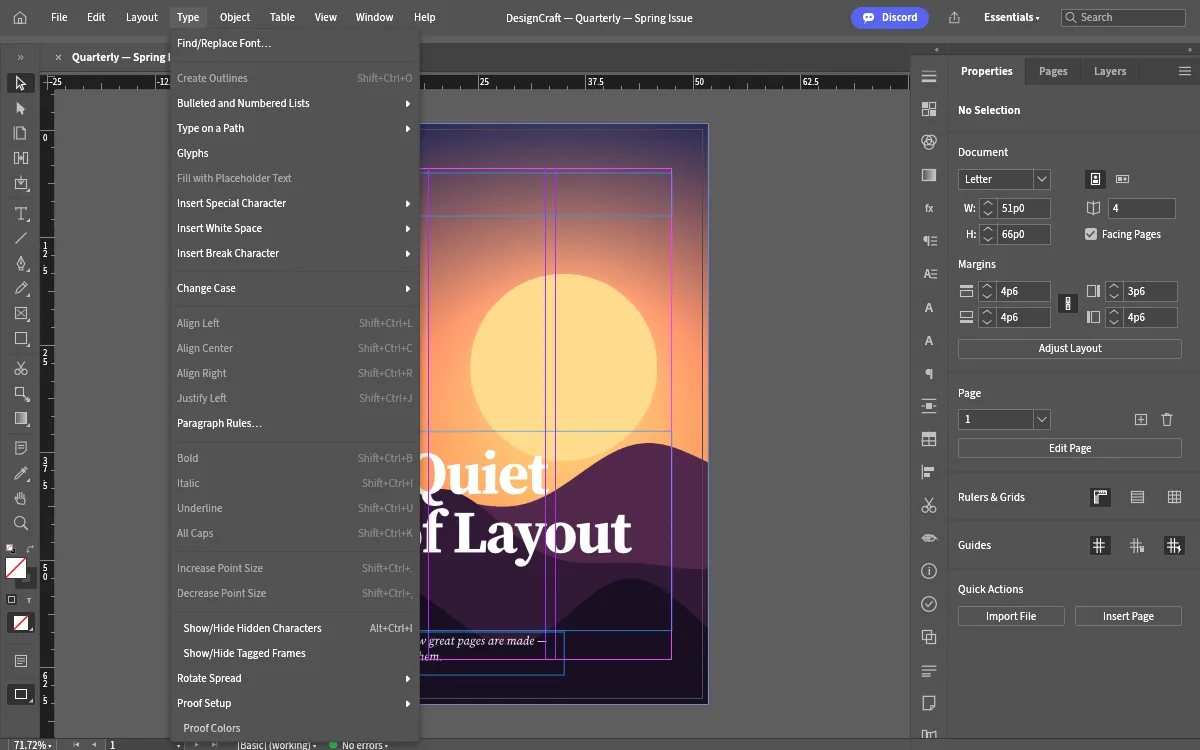Click the Adjust Layout button
This screenshot has width=1200, height=750.
click(1070, 348)
